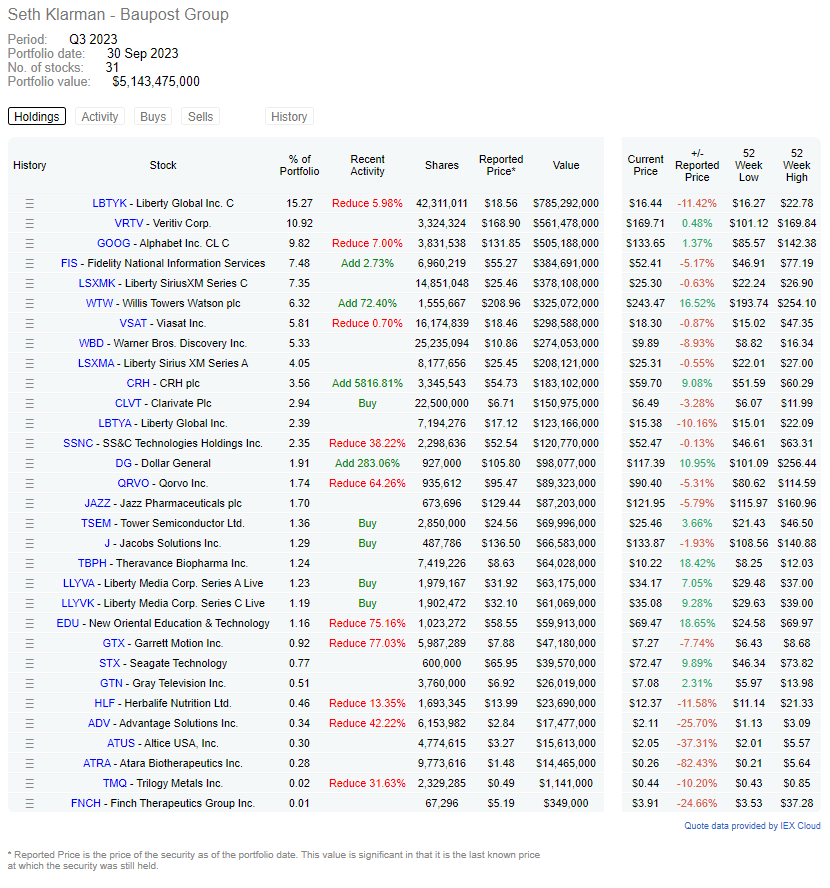This screenshot has height=888, width=830.
Task: Open history icon for VRTV row
Action: [29, 224]
